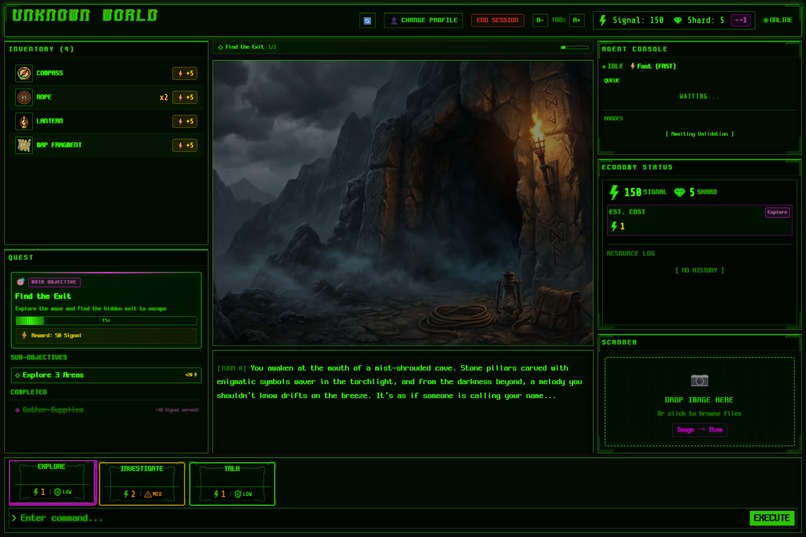Sell Map Fragment for +5 signal
The image size is (806, 537).
tap(185, 145)
